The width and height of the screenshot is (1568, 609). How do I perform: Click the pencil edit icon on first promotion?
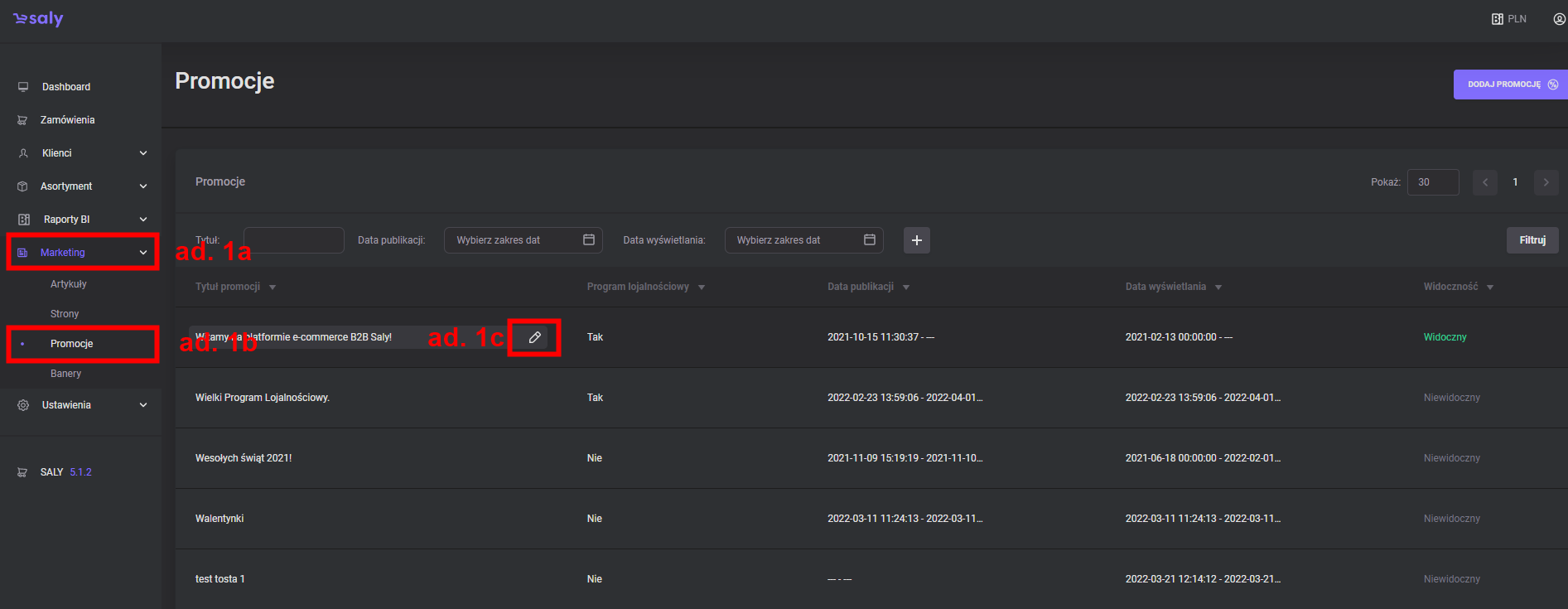[x=534, y=337]
